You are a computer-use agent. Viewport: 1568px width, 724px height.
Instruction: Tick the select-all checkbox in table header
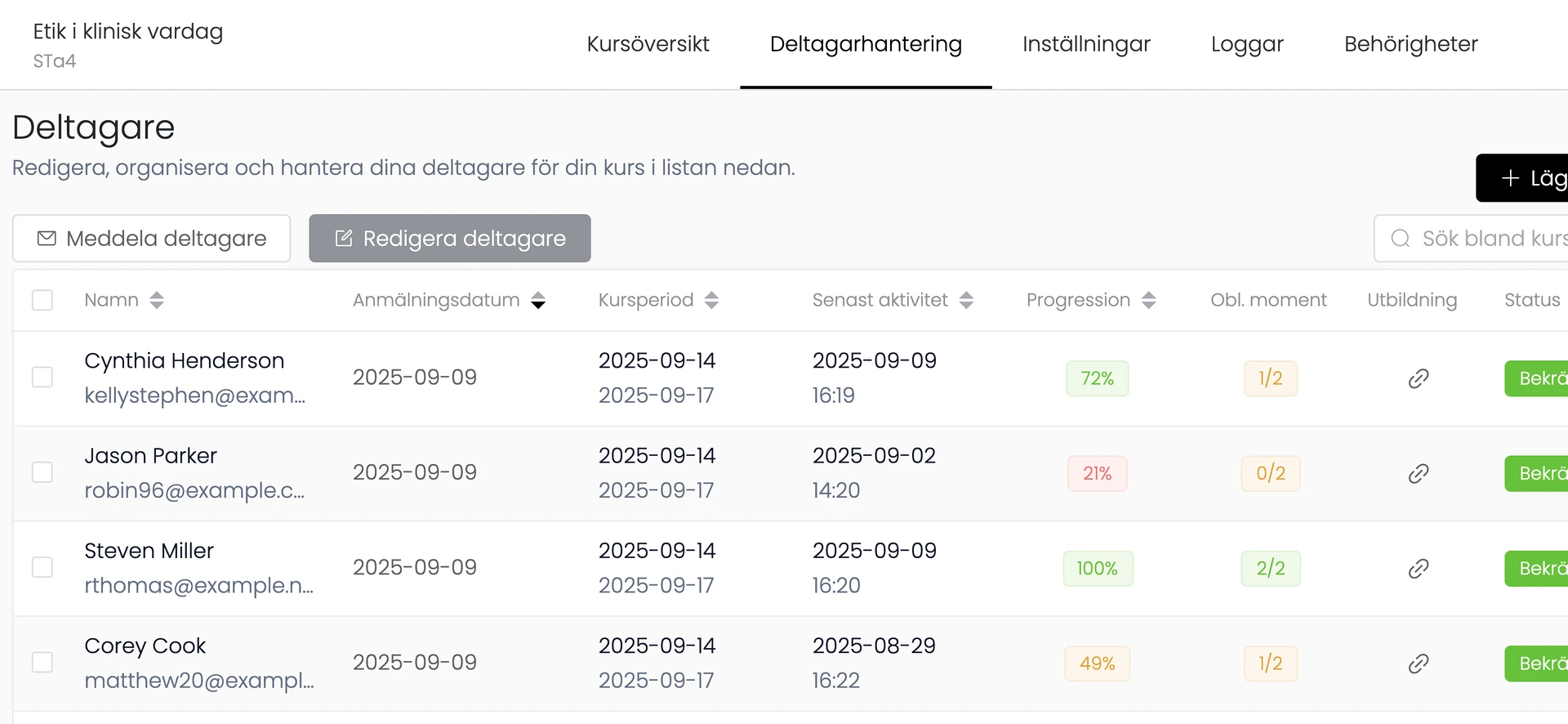tap(42, 300)
